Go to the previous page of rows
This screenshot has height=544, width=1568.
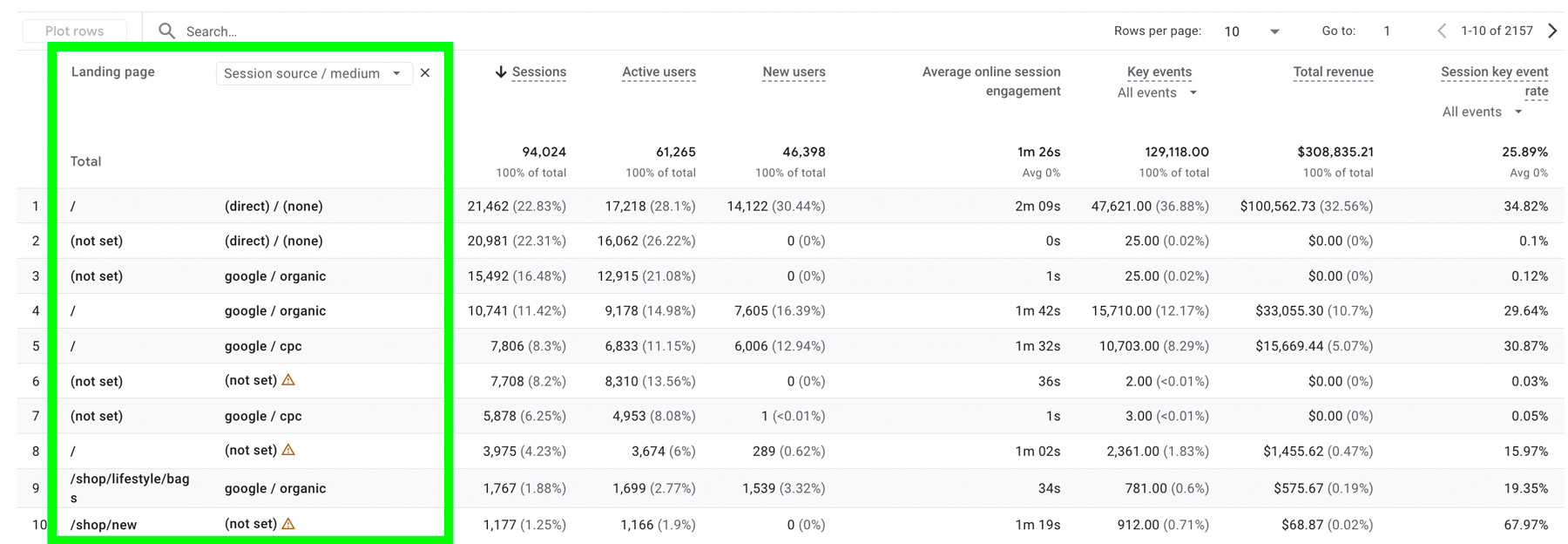coord(1442,31)
